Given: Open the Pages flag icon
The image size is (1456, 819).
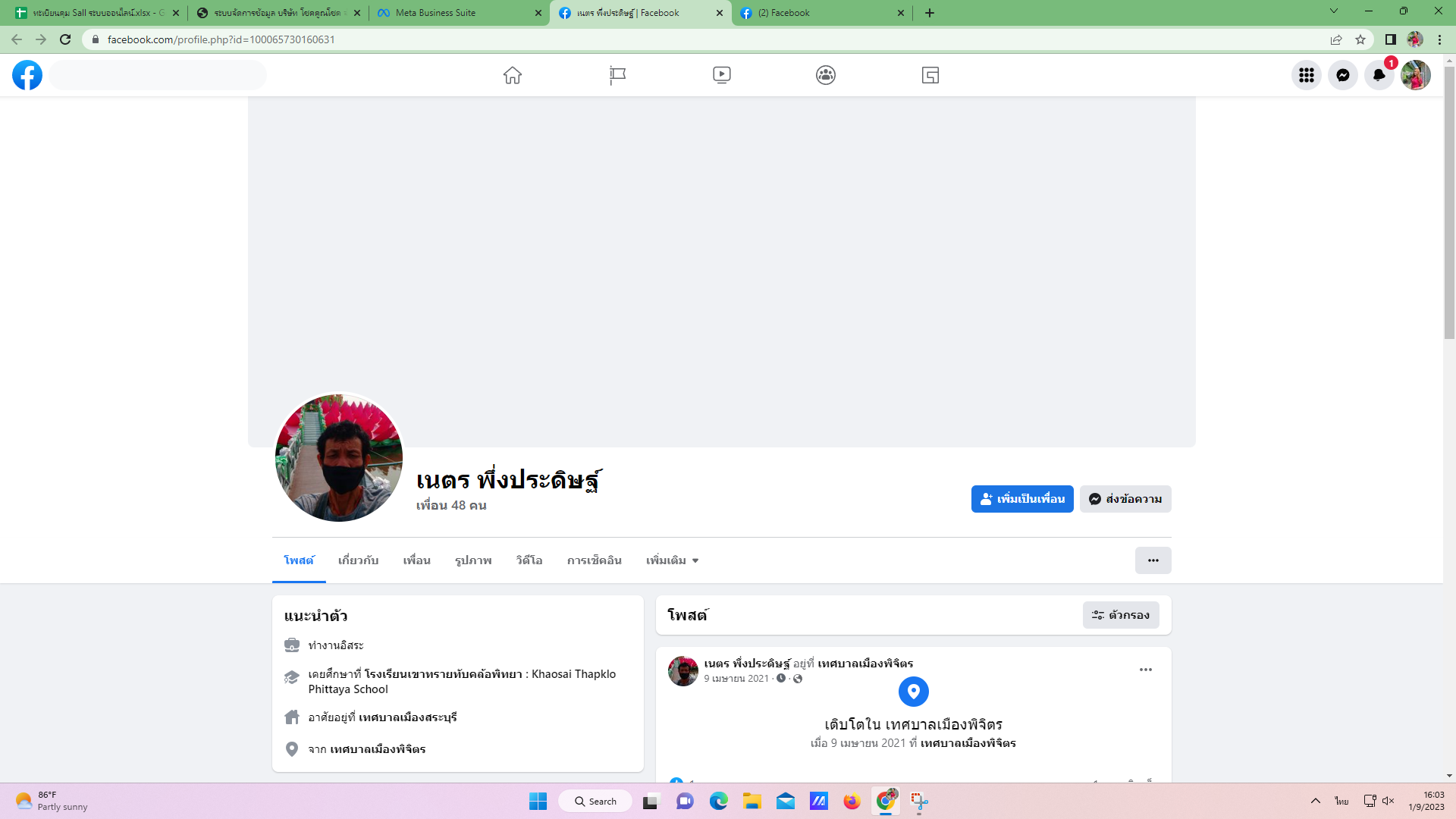Looking at the screenshot, I should [x=617, y=75].
